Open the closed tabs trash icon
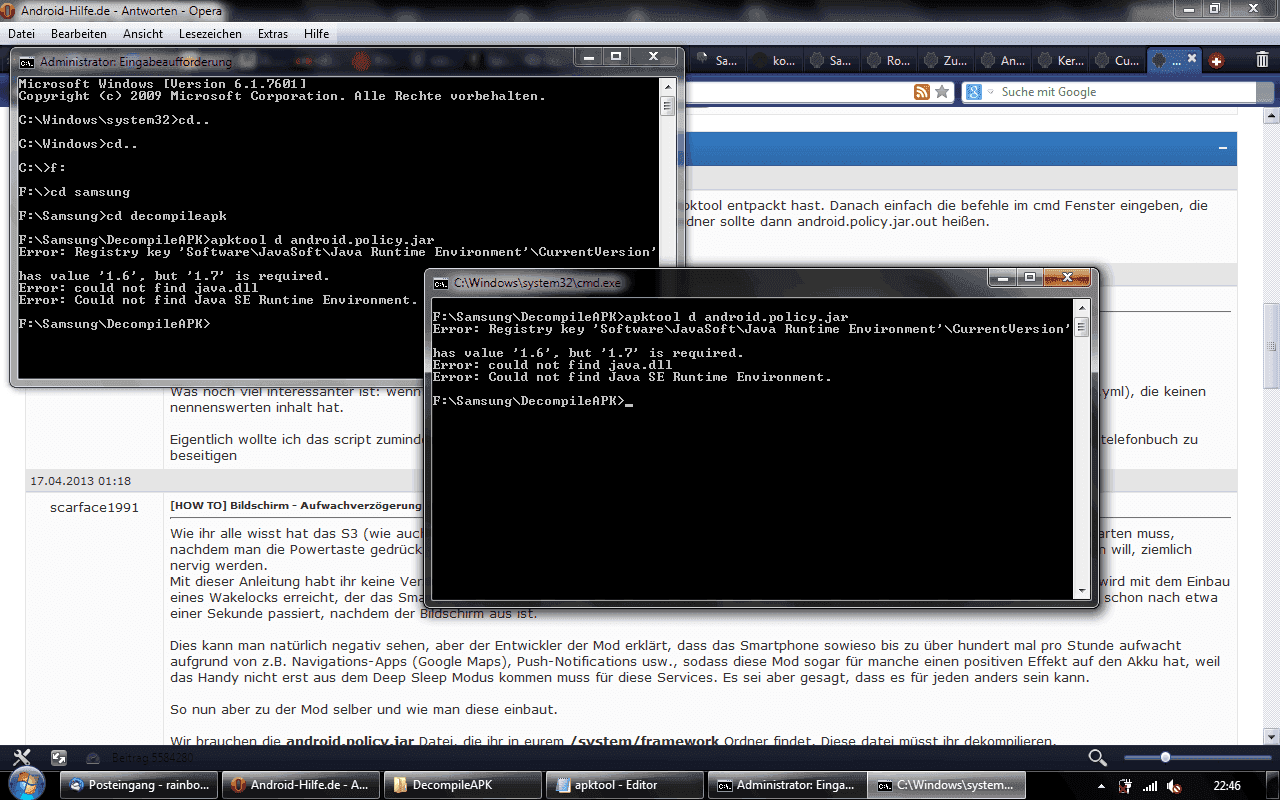The image size is (1280, 800). click(x=1263, y=60)
